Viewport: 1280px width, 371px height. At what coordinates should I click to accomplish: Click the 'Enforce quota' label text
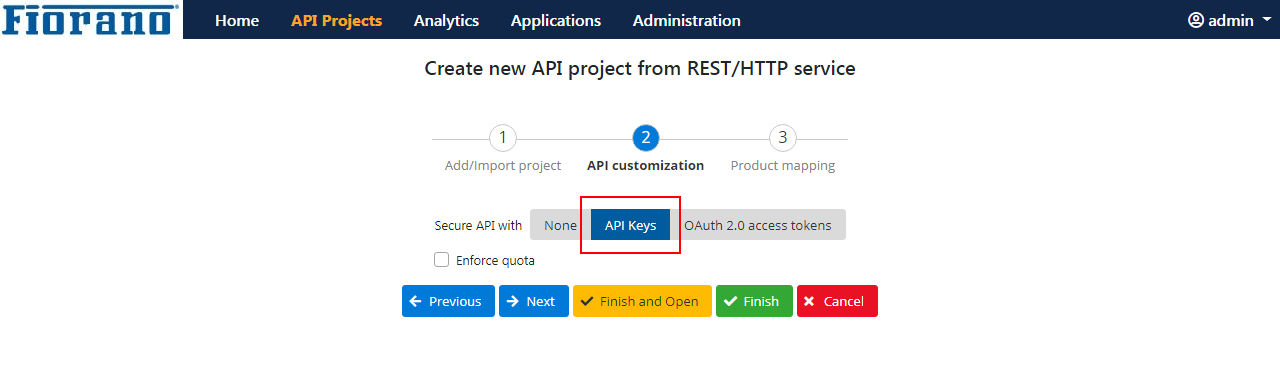pos(495,261)
